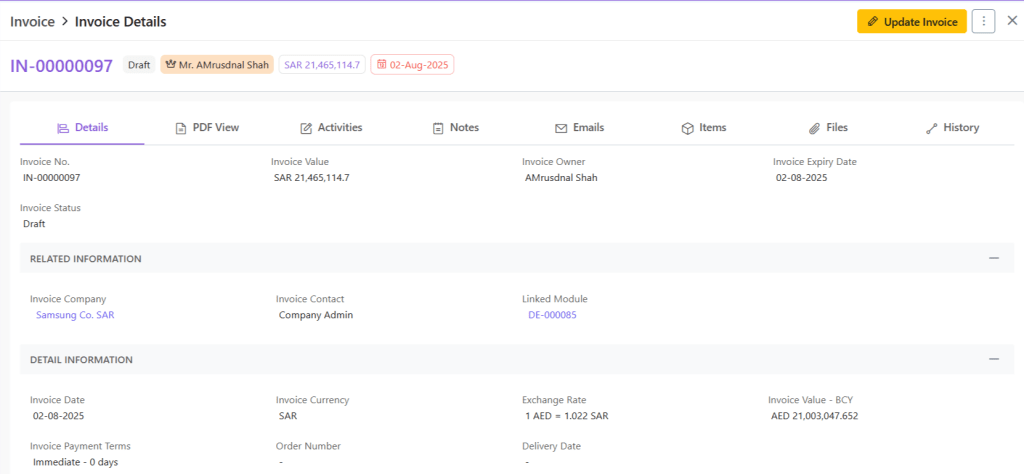
Task: Open the Samsung Co. SAR company link
Action: point(75,315)
